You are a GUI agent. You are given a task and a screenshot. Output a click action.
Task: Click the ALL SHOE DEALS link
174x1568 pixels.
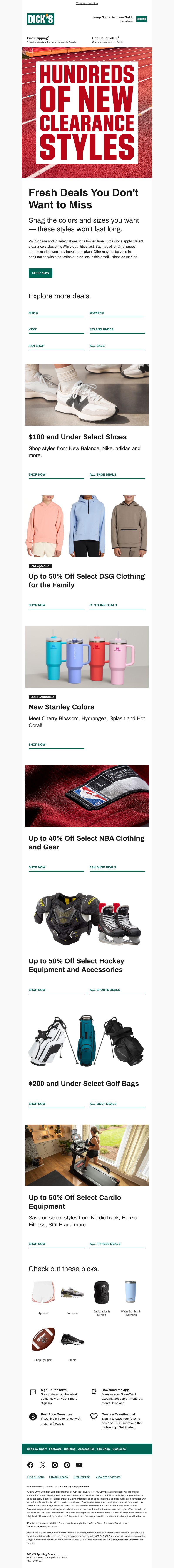pyautogui.click(x=103, y=474)
